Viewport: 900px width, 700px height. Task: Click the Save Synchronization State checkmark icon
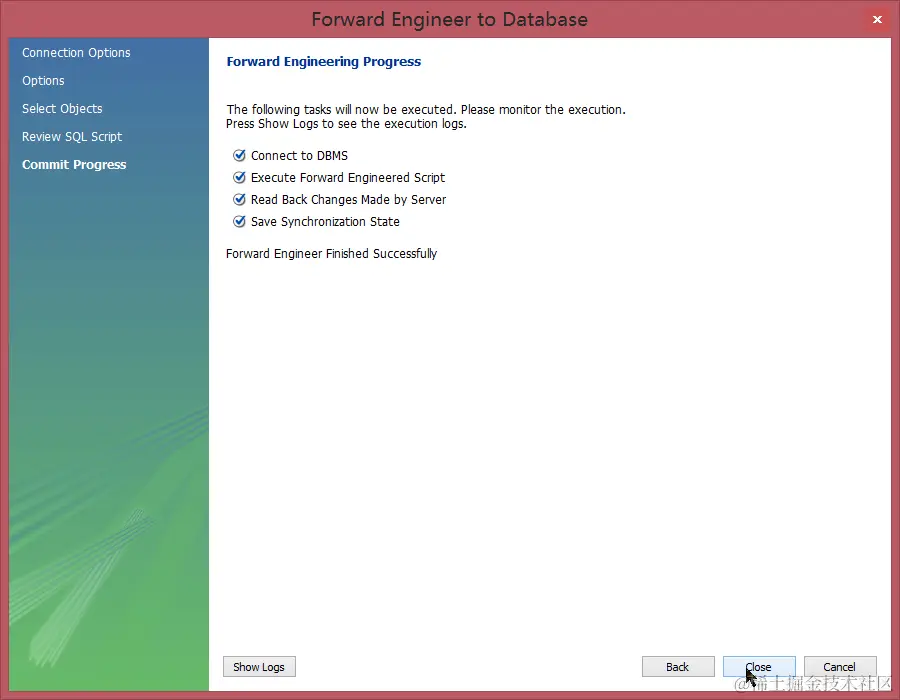(239, 221)
